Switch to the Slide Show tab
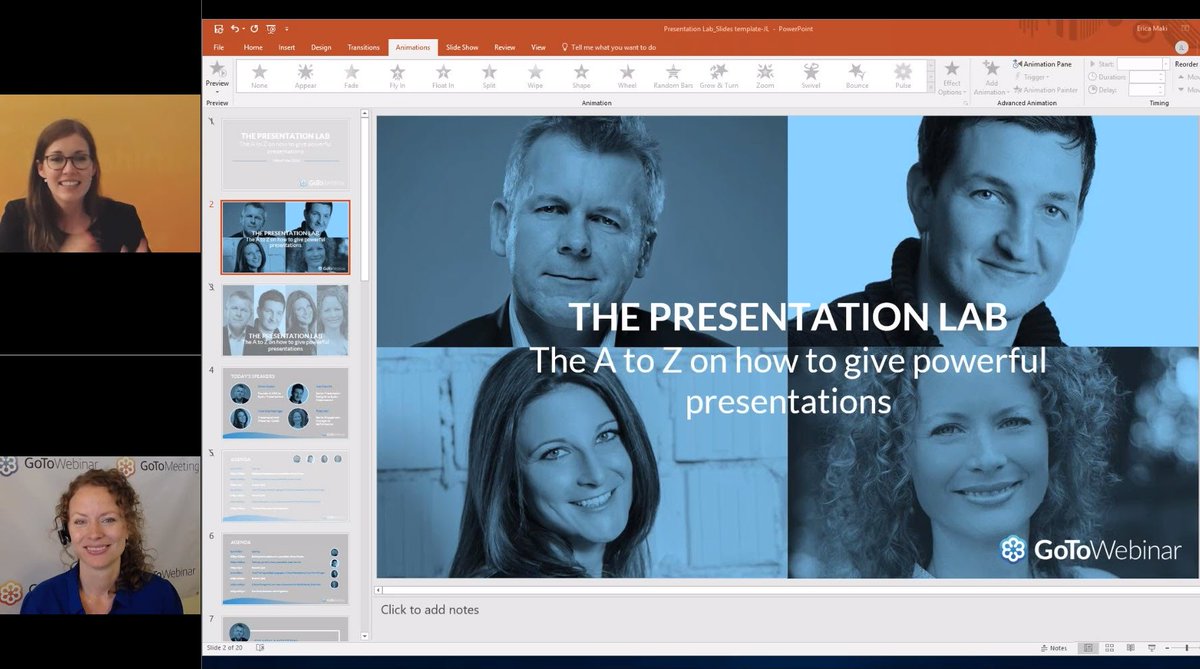This screenshot has height=669, width=1200. pos(462,47)
